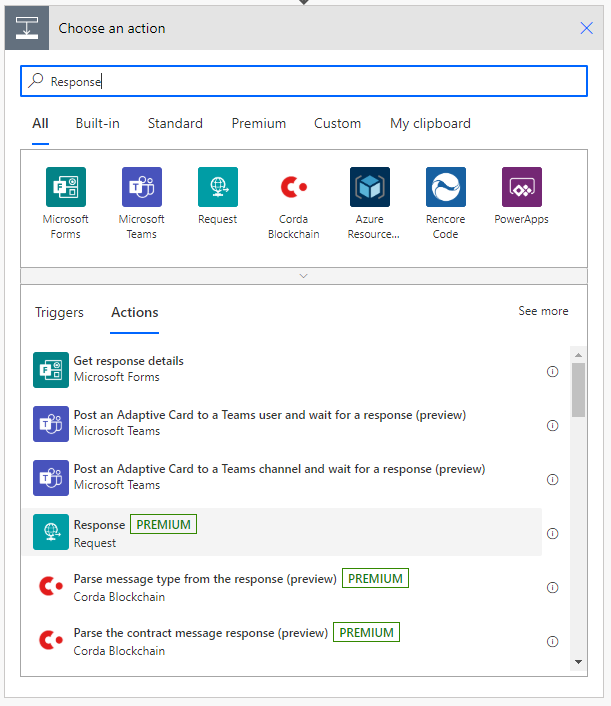Screen dimensions: 611x706
Task: Click the Microsoft Forms connector label
Action: tap(66, 226)
